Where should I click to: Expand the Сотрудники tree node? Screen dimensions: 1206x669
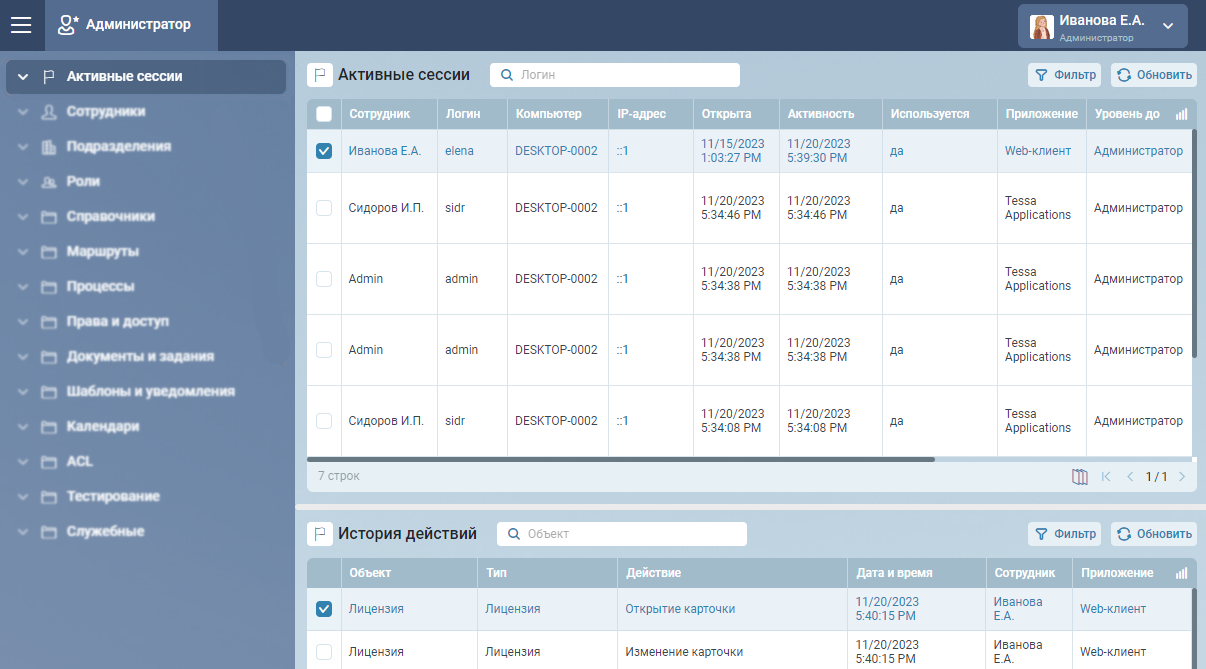tap(23, 112)
